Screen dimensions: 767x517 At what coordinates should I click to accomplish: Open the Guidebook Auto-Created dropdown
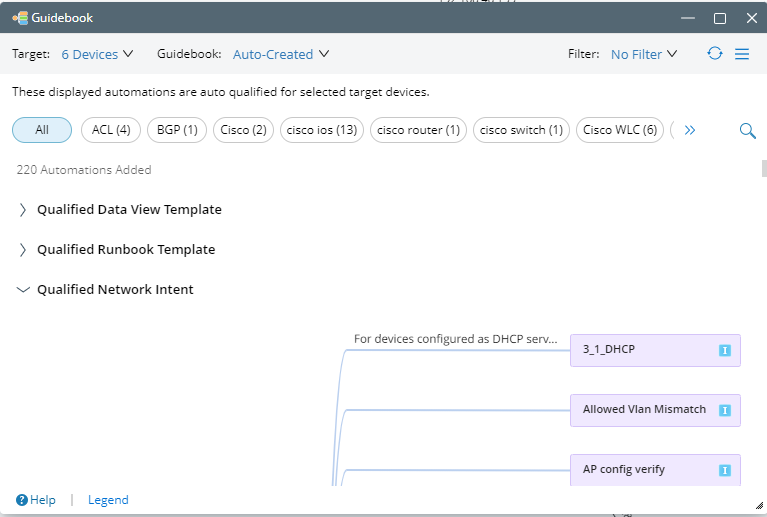click(x=280, y=54)
